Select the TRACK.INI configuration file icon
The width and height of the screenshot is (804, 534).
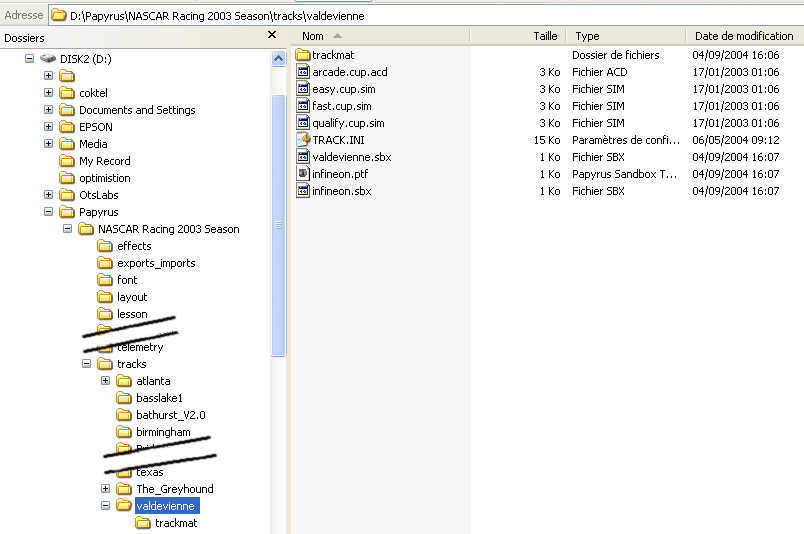(303, 140)
